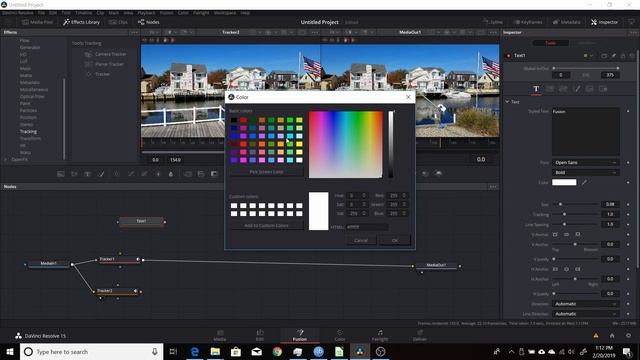Image resolution: width=640 pixels, height=360 pixels.
Task: Add a Text node from the toolbar
Action: point(87,174)
